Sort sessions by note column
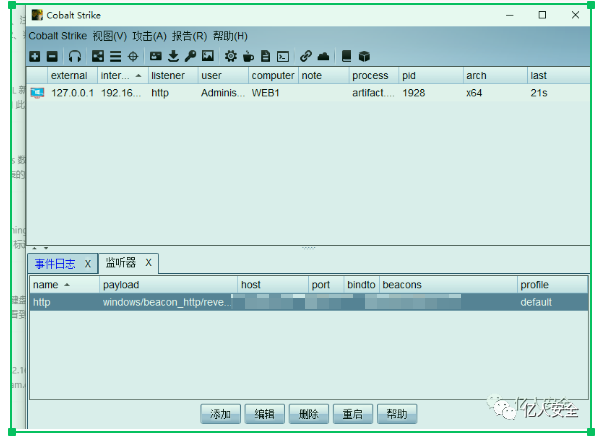The height and width of the screenshot is (436, 597). pos(324,75)
